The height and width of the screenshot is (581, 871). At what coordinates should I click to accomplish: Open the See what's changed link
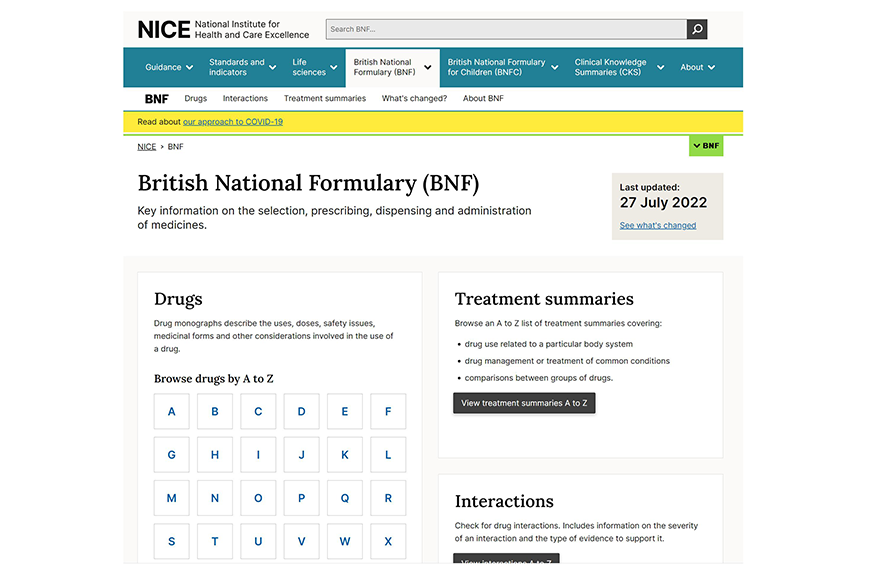tap(658, 225)
